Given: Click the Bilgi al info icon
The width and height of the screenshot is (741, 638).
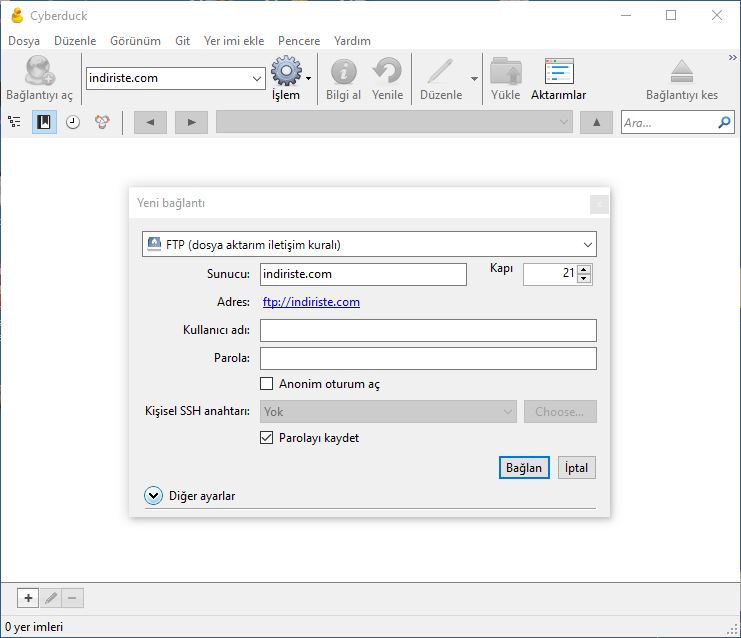Looking at the screenshot, I should pos(344,71).
